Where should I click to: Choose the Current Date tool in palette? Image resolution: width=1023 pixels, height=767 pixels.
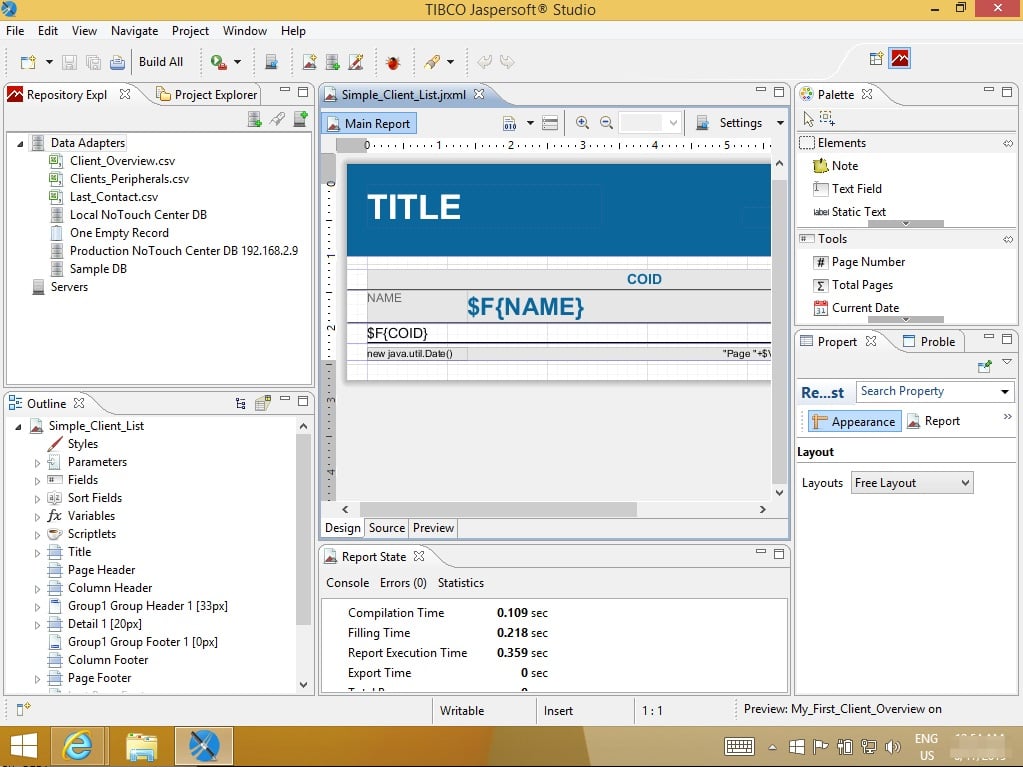(x=864, y=308)
